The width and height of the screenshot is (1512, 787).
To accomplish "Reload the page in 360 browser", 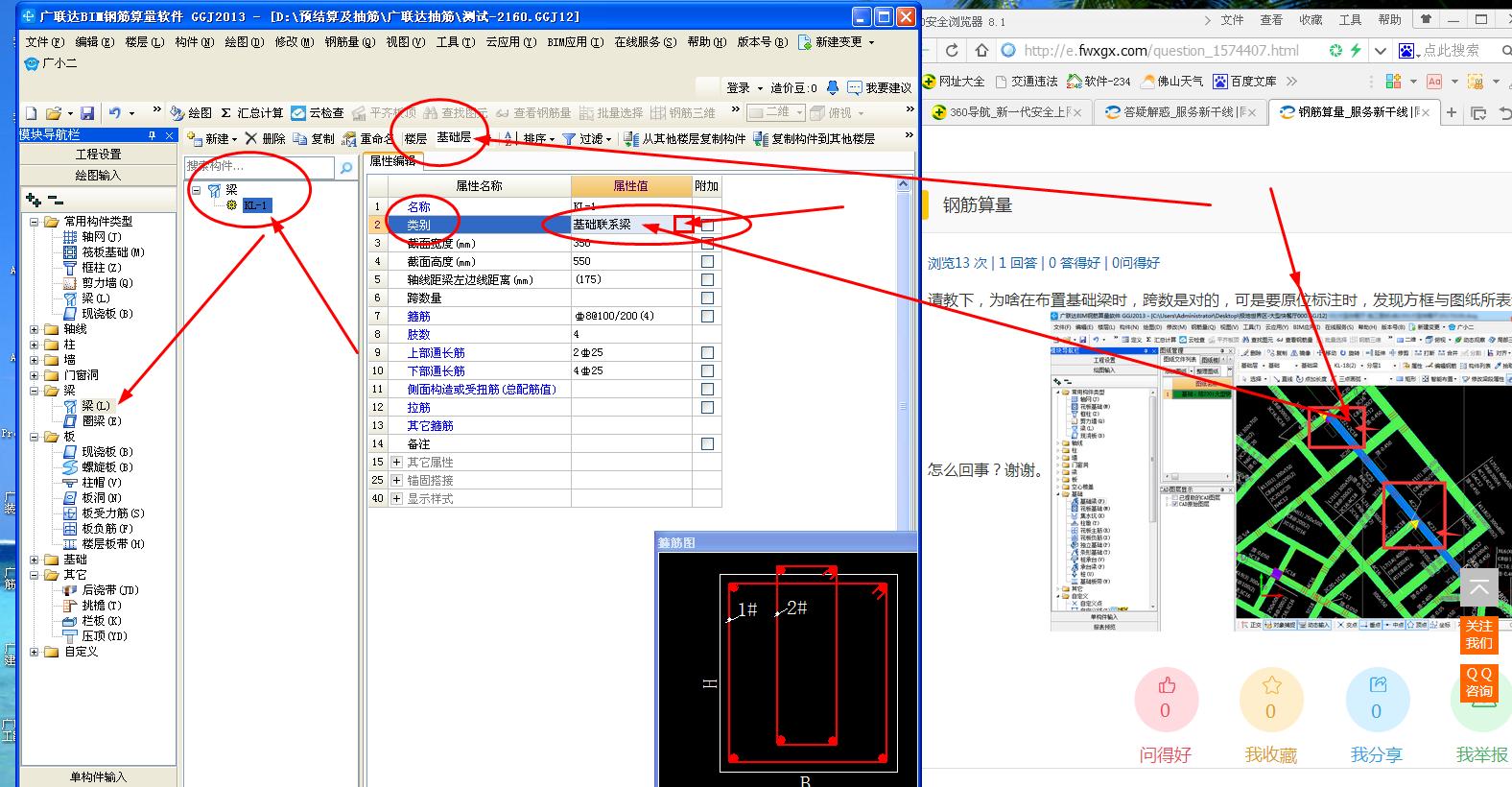I will click(952, 51).
